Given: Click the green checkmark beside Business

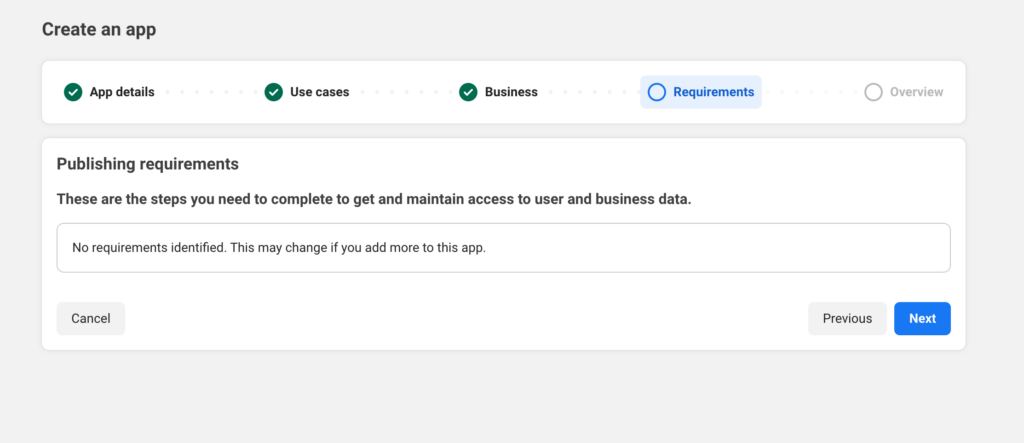Looking at the screenshot, I should 468,92.
